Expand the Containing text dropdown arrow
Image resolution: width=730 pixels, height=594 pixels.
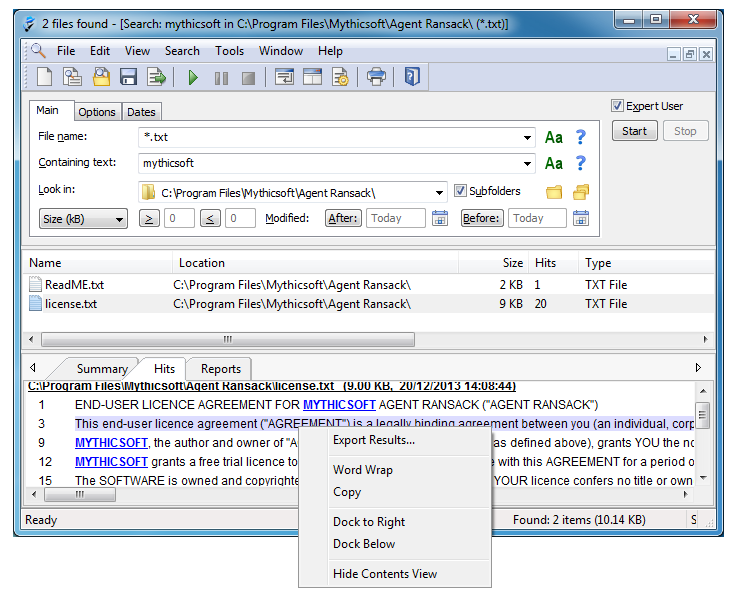527,164
